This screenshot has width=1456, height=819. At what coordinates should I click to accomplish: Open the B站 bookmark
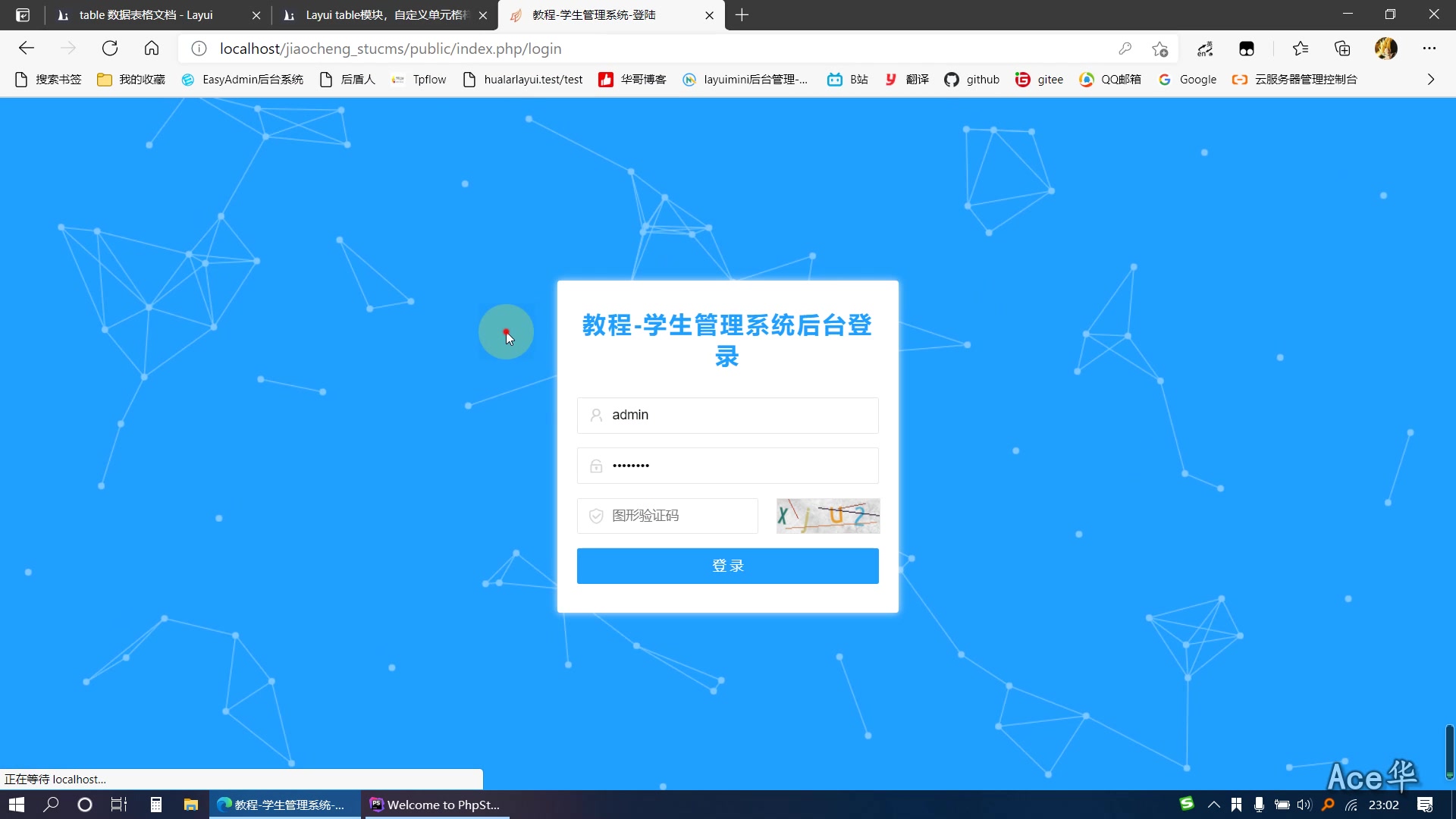click(848, 80)
